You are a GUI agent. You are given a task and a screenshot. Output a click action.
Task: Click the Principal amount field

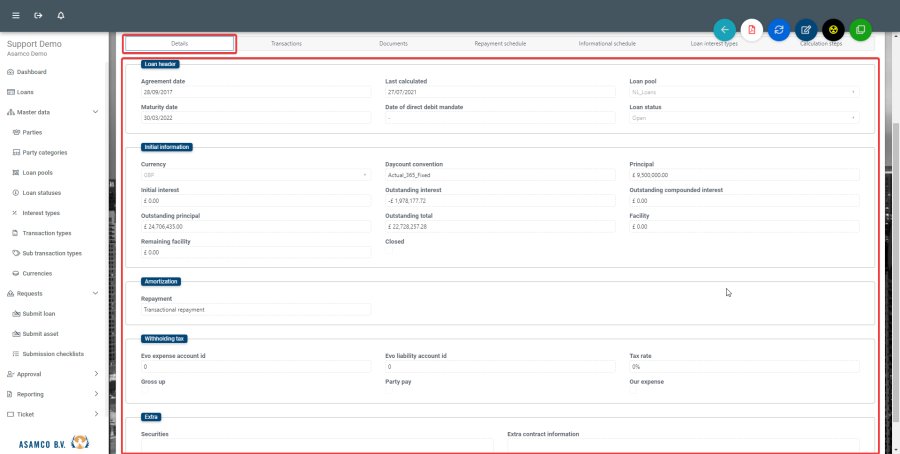click(743, 175)
